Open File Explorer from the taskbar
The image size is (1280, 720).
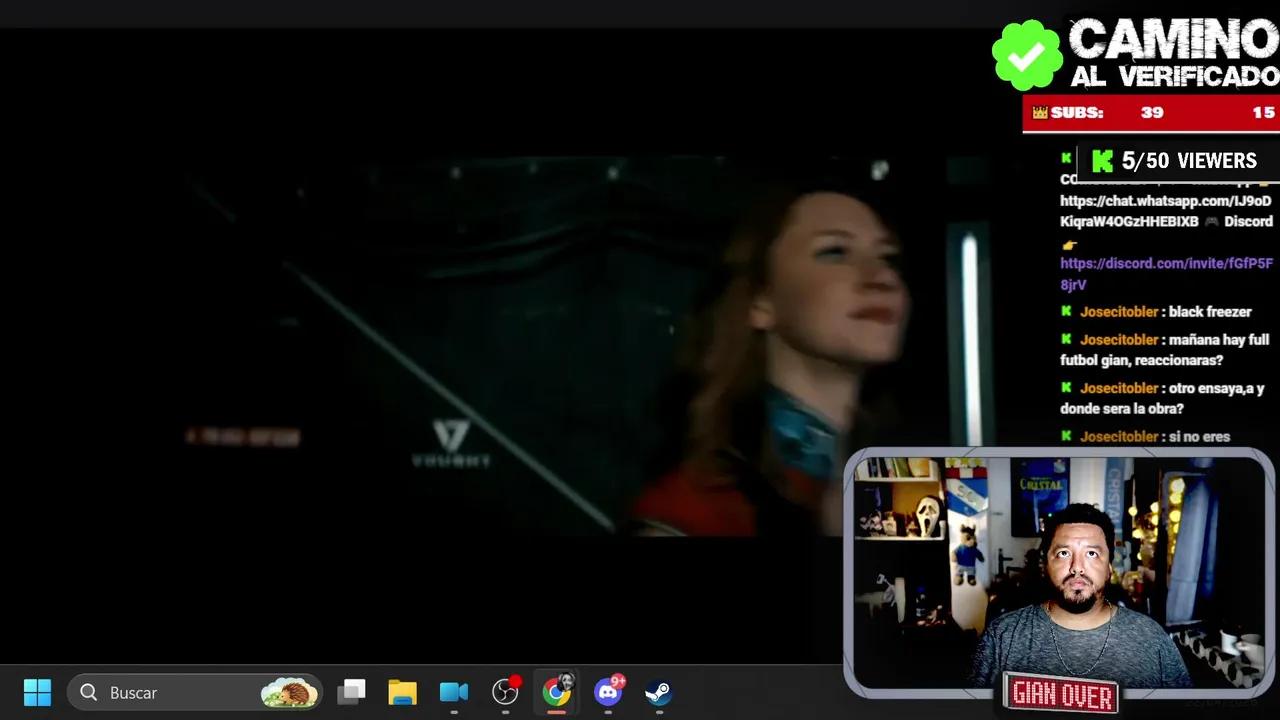tap(402, 692)
